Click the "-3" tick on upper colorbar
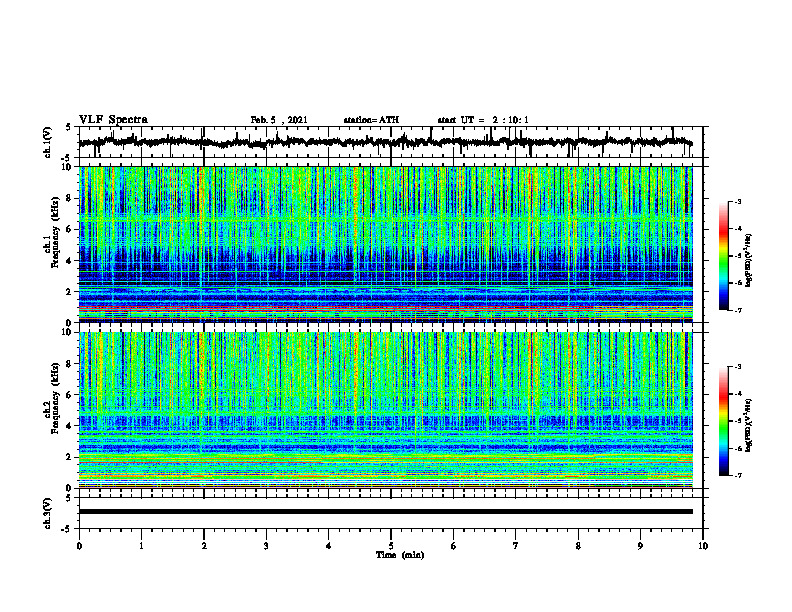 pyautogui.click(x=738, y=202)
